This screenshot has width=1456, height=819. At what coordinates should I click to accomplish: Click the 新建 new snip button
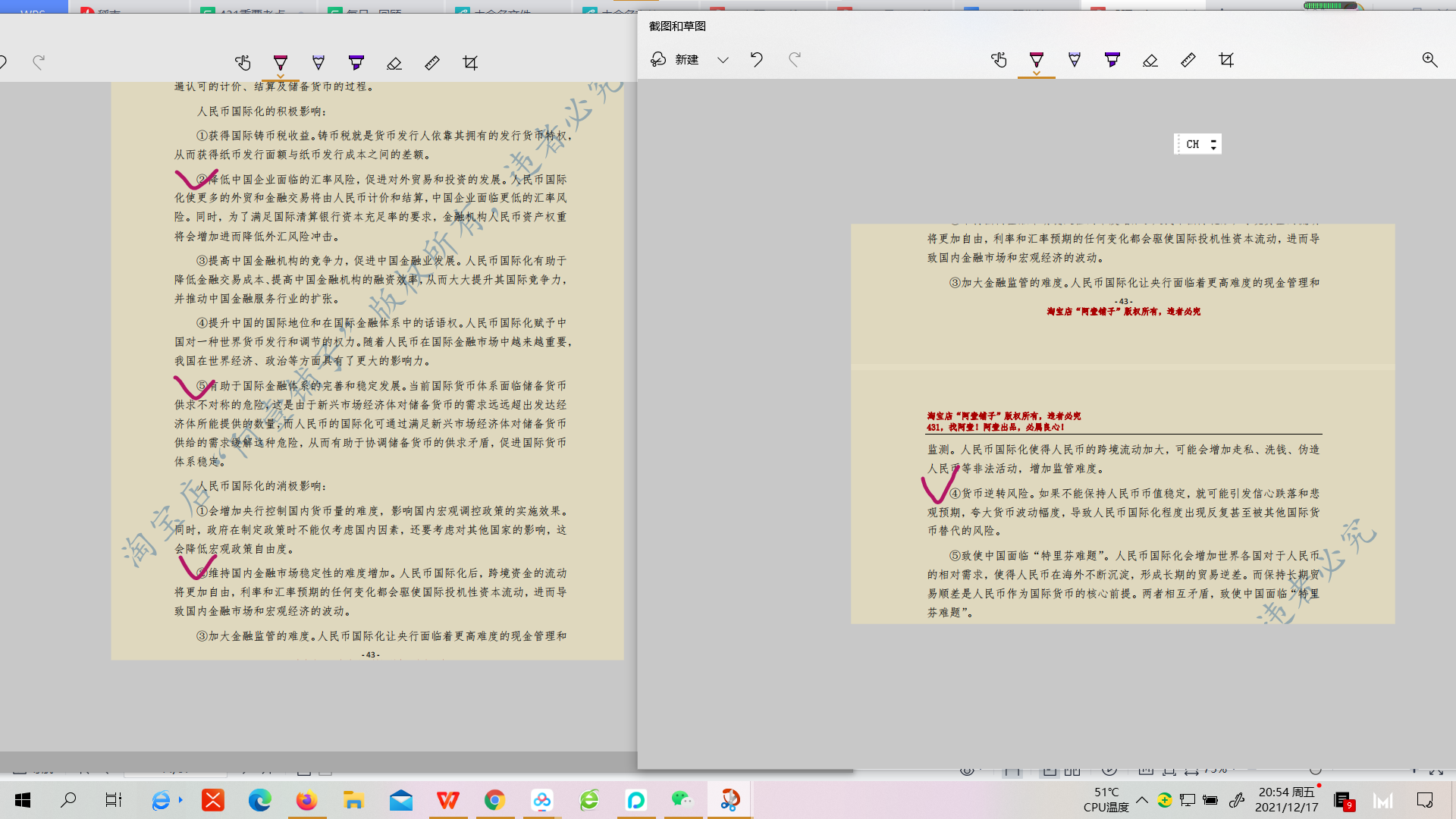click(x=675, y=60)
